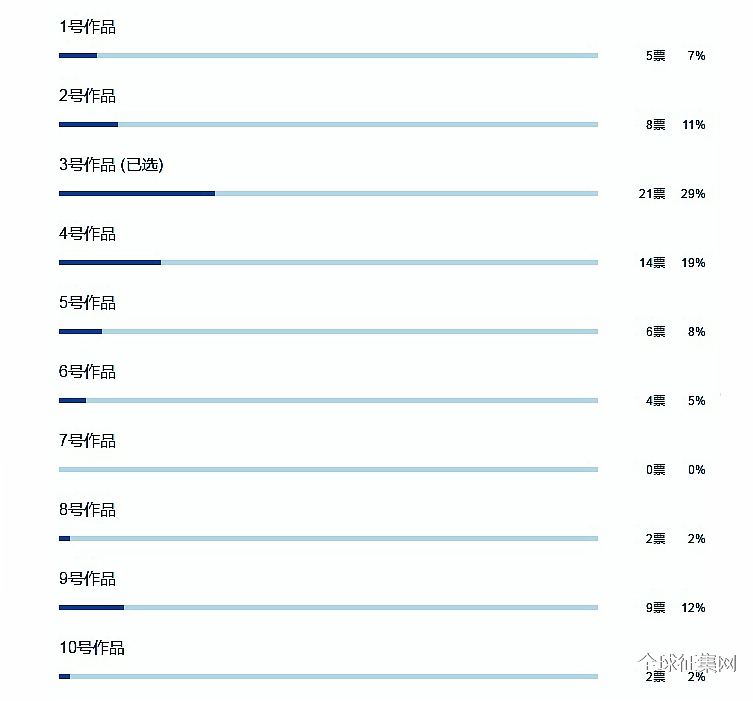Image resolution: width=753 pixels, height=701 pixels.
Task: Choose the 9号作品 option label
Action: (x=87, y=579)
